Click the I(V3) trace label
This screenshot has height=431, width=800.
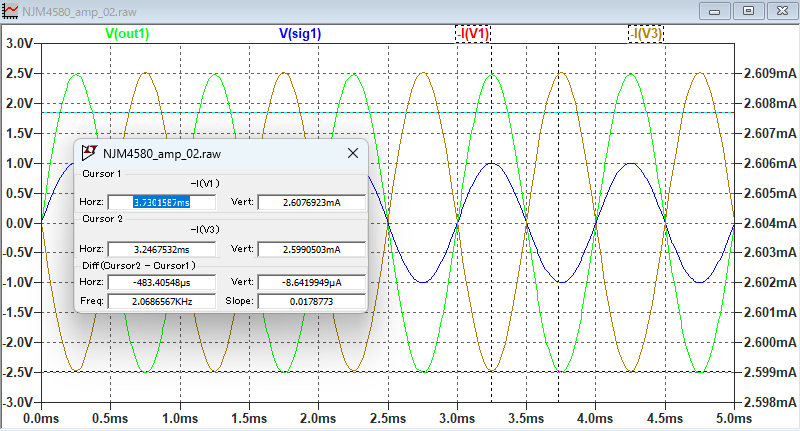(x=646, y=33)
